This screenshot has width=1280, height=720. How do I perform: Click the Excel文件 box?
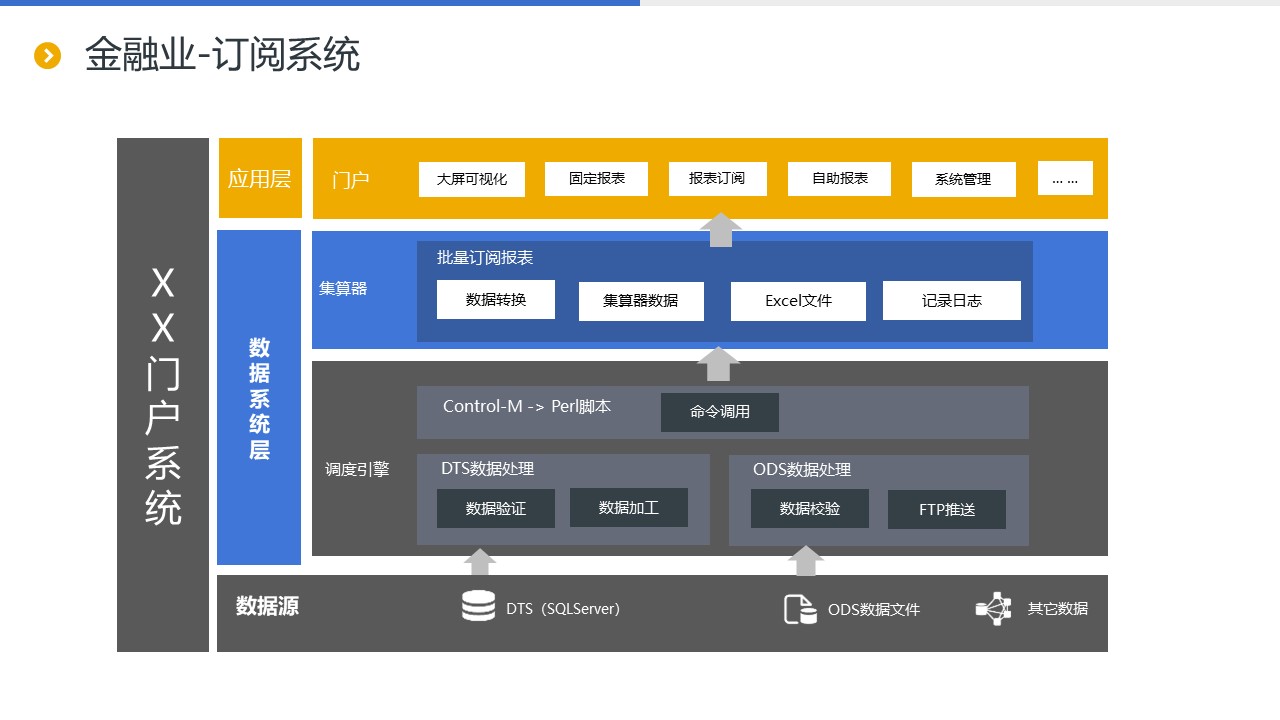798,301
